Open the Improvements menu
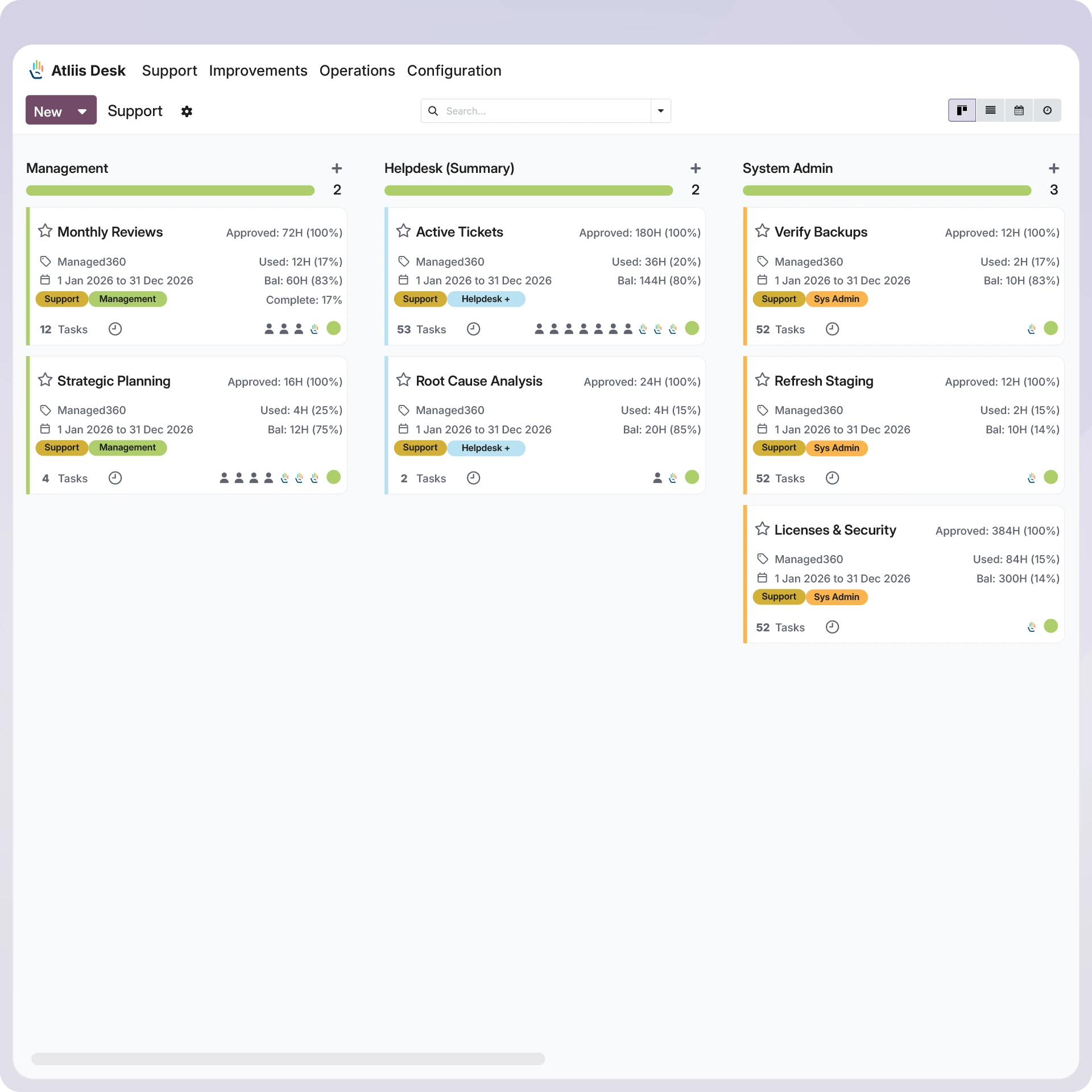 [258, 71]
